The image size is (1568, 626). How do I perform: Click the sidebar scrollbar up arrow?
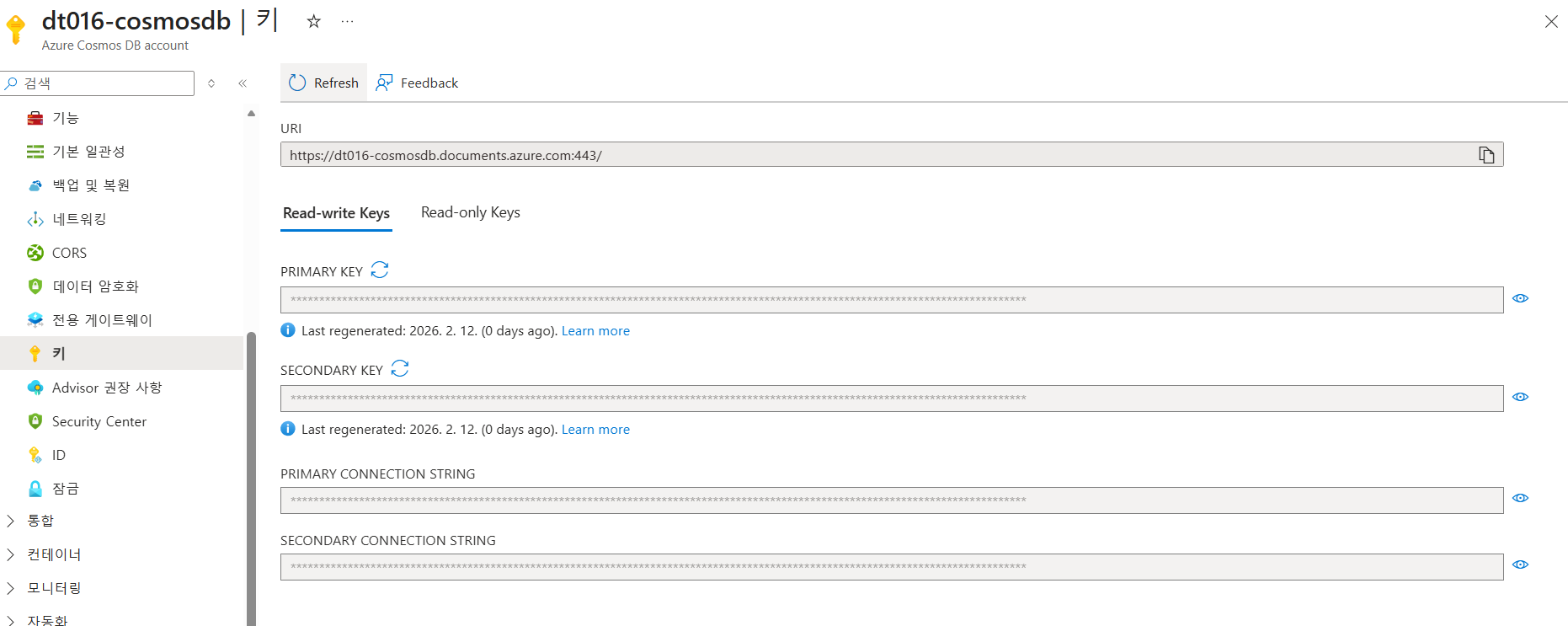pyautogui.click(x=251, y=113)
